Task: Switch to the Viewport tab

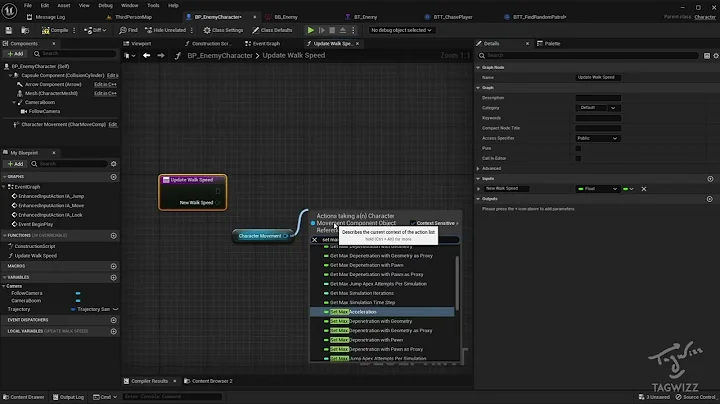Action: click(x=141, y=44)
